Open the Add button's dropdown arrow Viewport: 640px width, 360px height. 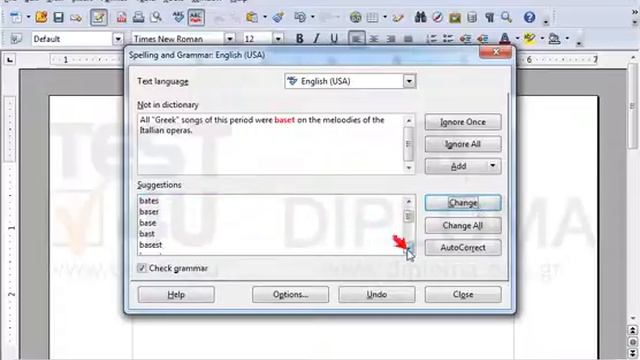click(x=493, y=166)
